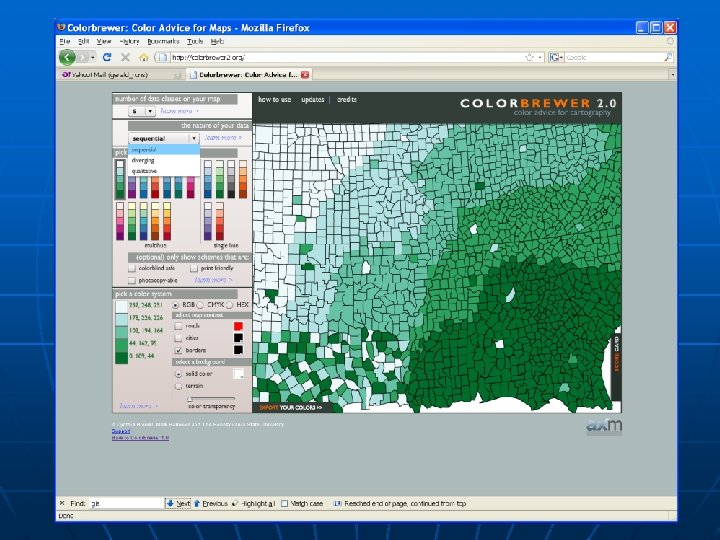The width and height of the screenshot is (720, 540).
Task: Enable the colorblind safe checkbox
Action: click(132, 268)
